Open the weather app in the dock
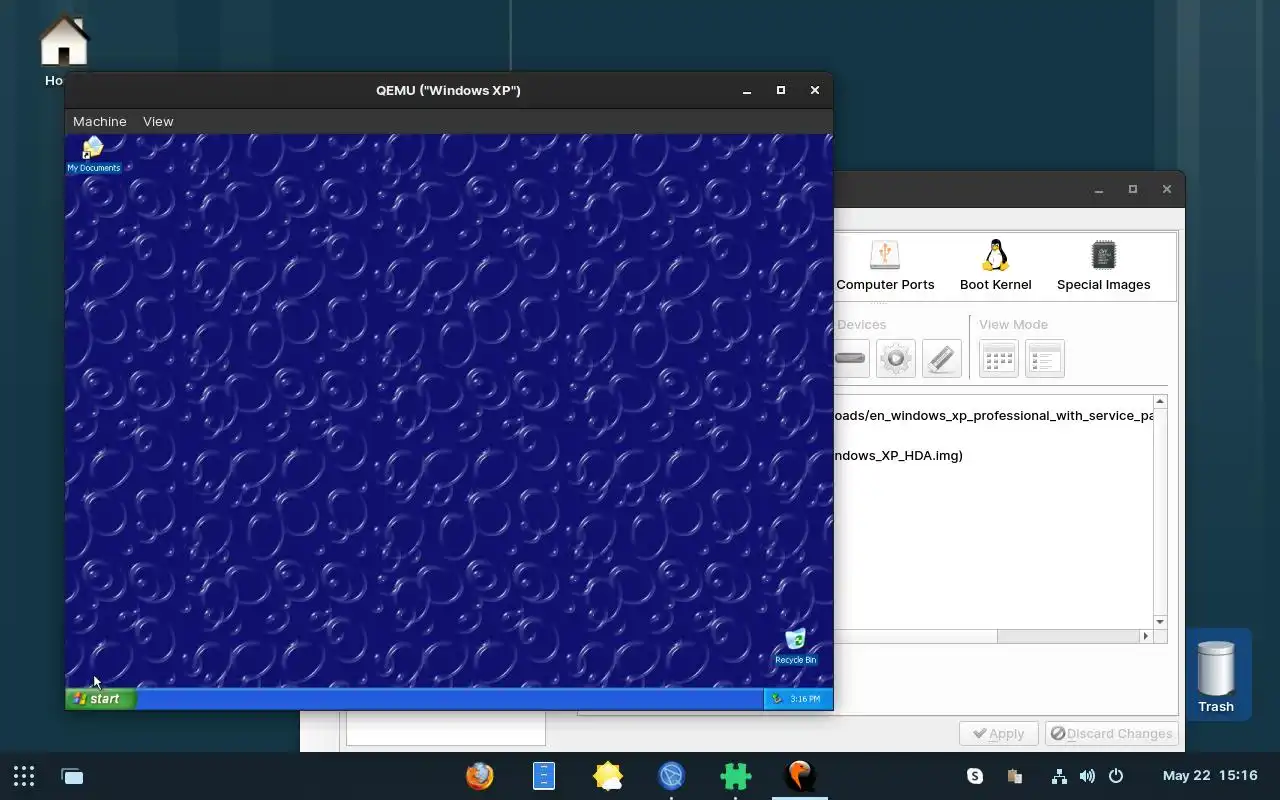 pos(608,776)
